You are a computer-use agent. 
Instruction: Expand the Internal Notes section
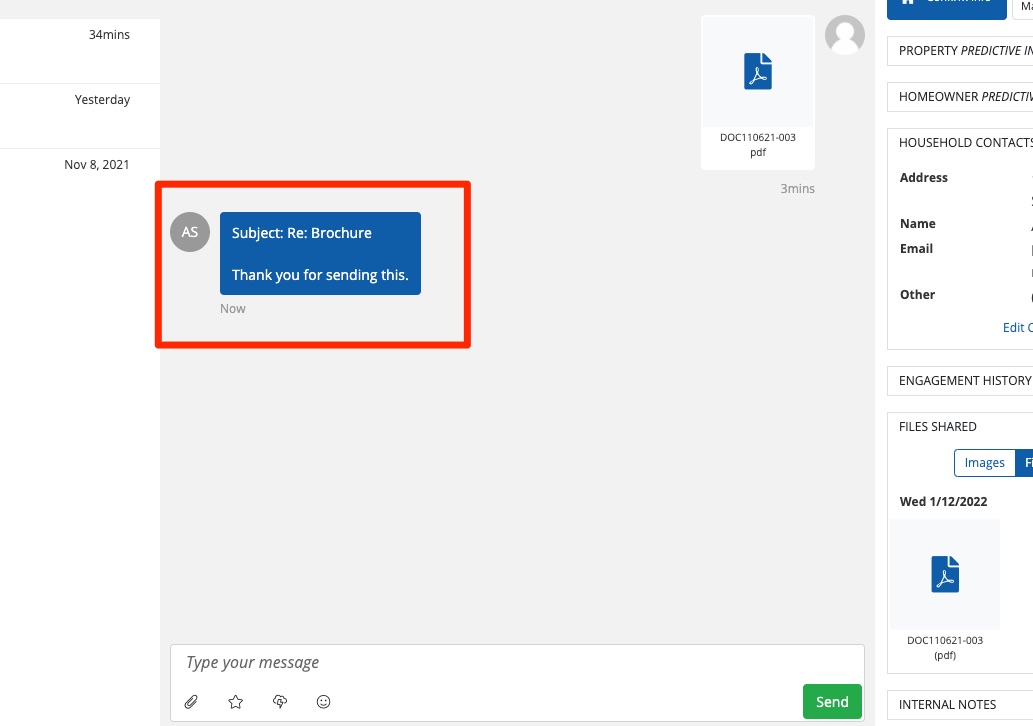[961, 705]
